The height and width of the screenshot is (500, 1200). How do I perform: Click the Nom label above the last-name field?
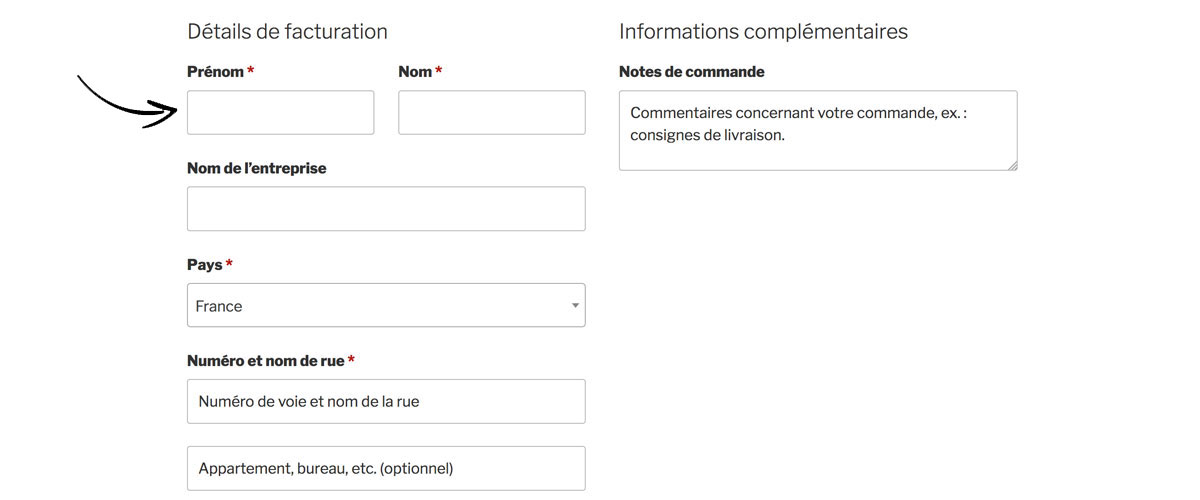pyautogui.click(x=415, y=72)
